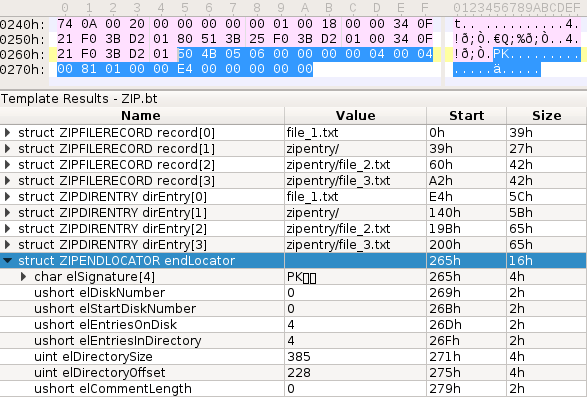Select the ushort elDiskNumber row

click(x=293, y=293)
